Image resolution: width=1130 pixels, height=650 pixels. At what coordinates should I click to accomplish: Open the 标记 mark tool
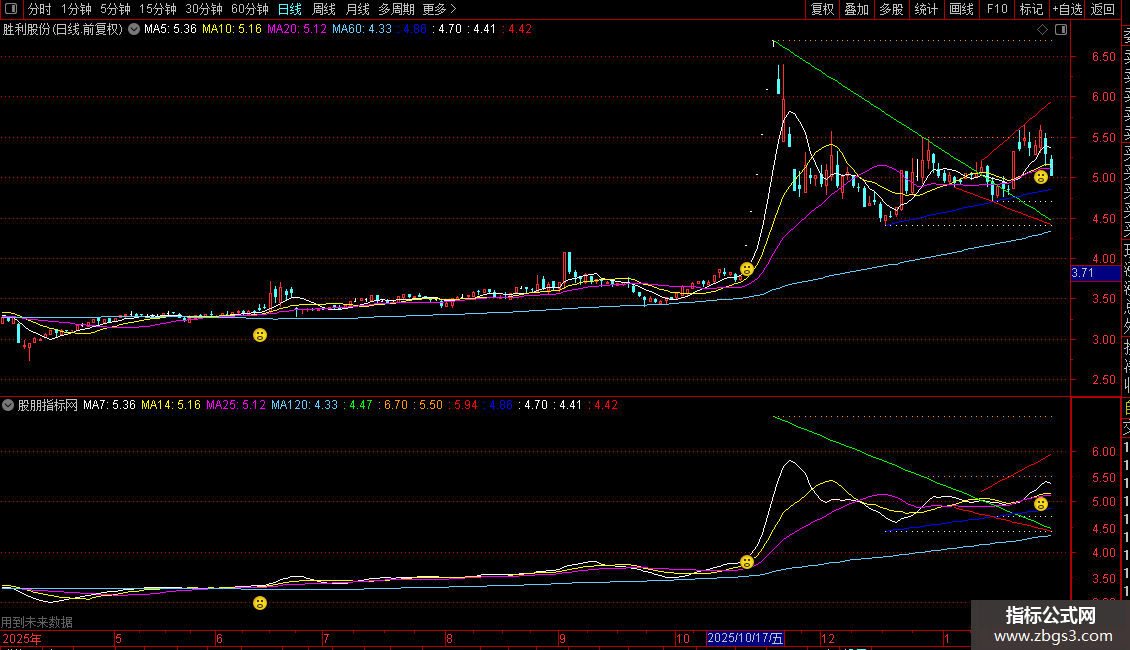1030,9
